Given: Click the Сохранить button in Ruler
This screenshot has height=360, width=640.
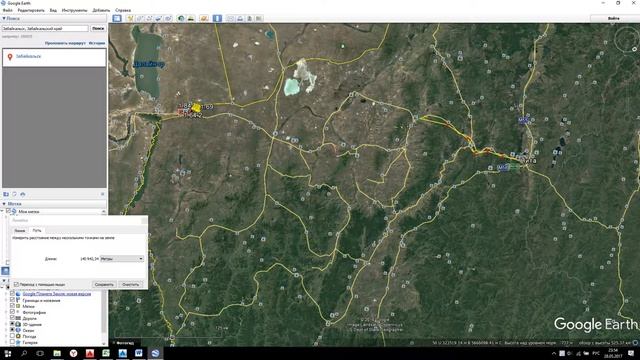Looking at the screenshot, I should pyautogui.click(x=104, y=284).
